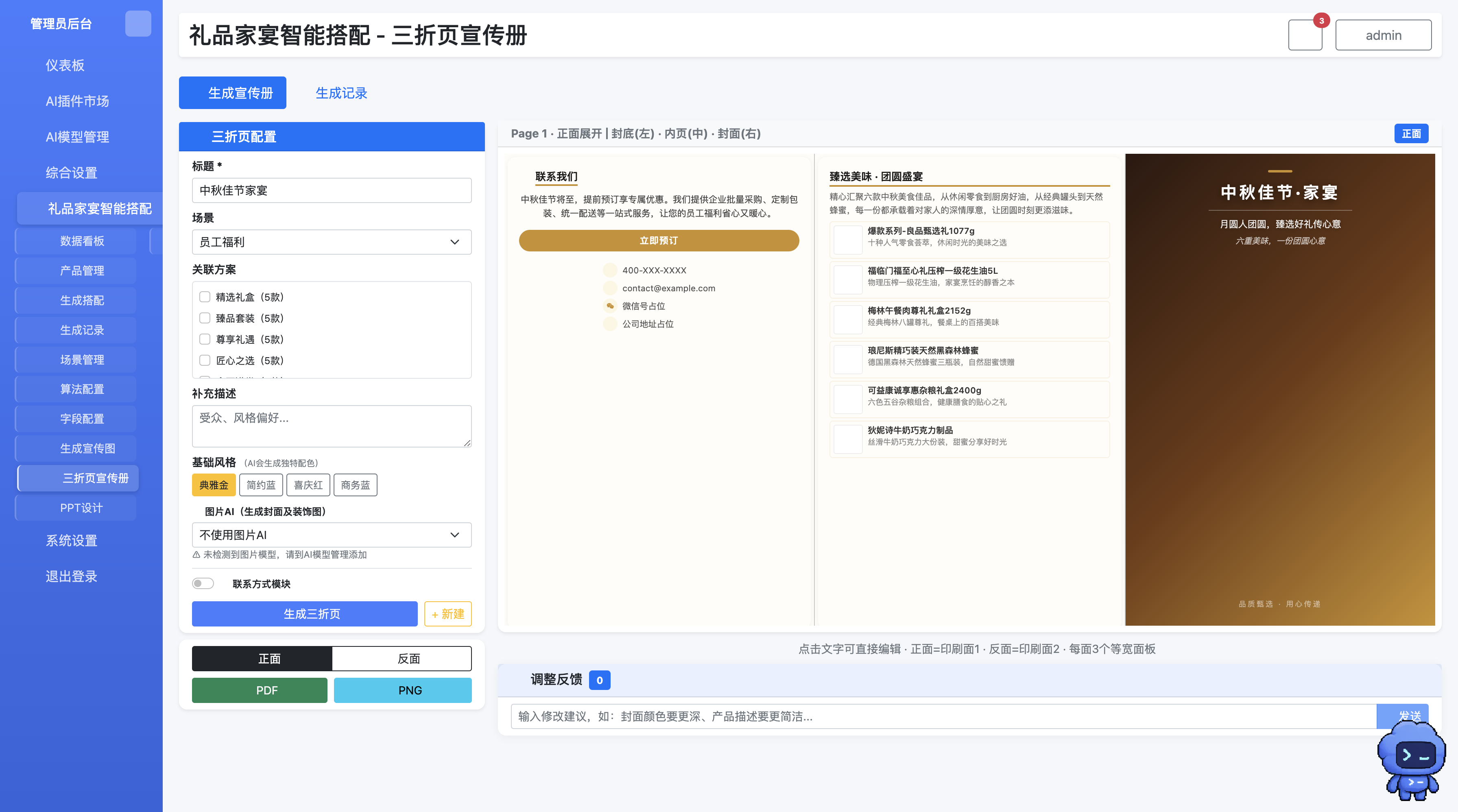Click the WeChat icon in contact list
Screen dimensions: 1458x812
pos(609,306)
